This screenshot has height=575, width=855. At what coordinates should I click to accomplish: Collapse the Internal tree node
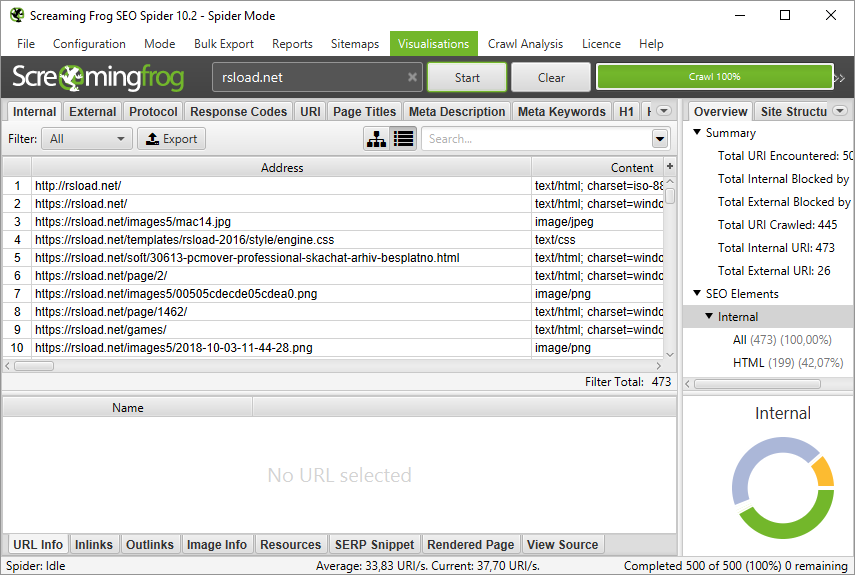click(708, 316)
